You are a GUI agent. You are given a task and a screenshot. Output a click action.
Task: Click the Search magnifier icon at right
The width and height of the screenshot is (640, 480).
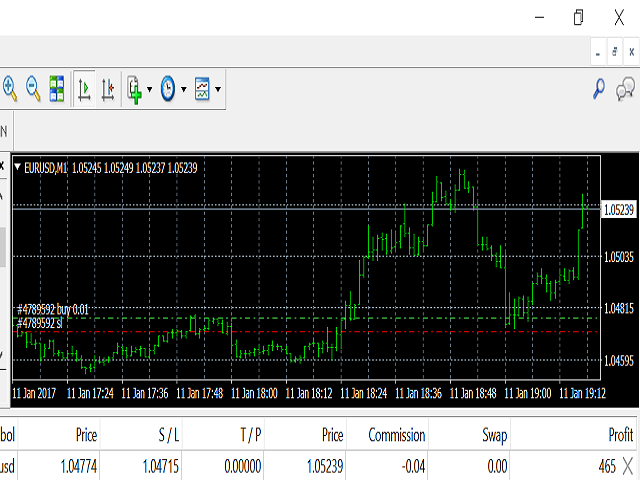click(x=599, y=89)
